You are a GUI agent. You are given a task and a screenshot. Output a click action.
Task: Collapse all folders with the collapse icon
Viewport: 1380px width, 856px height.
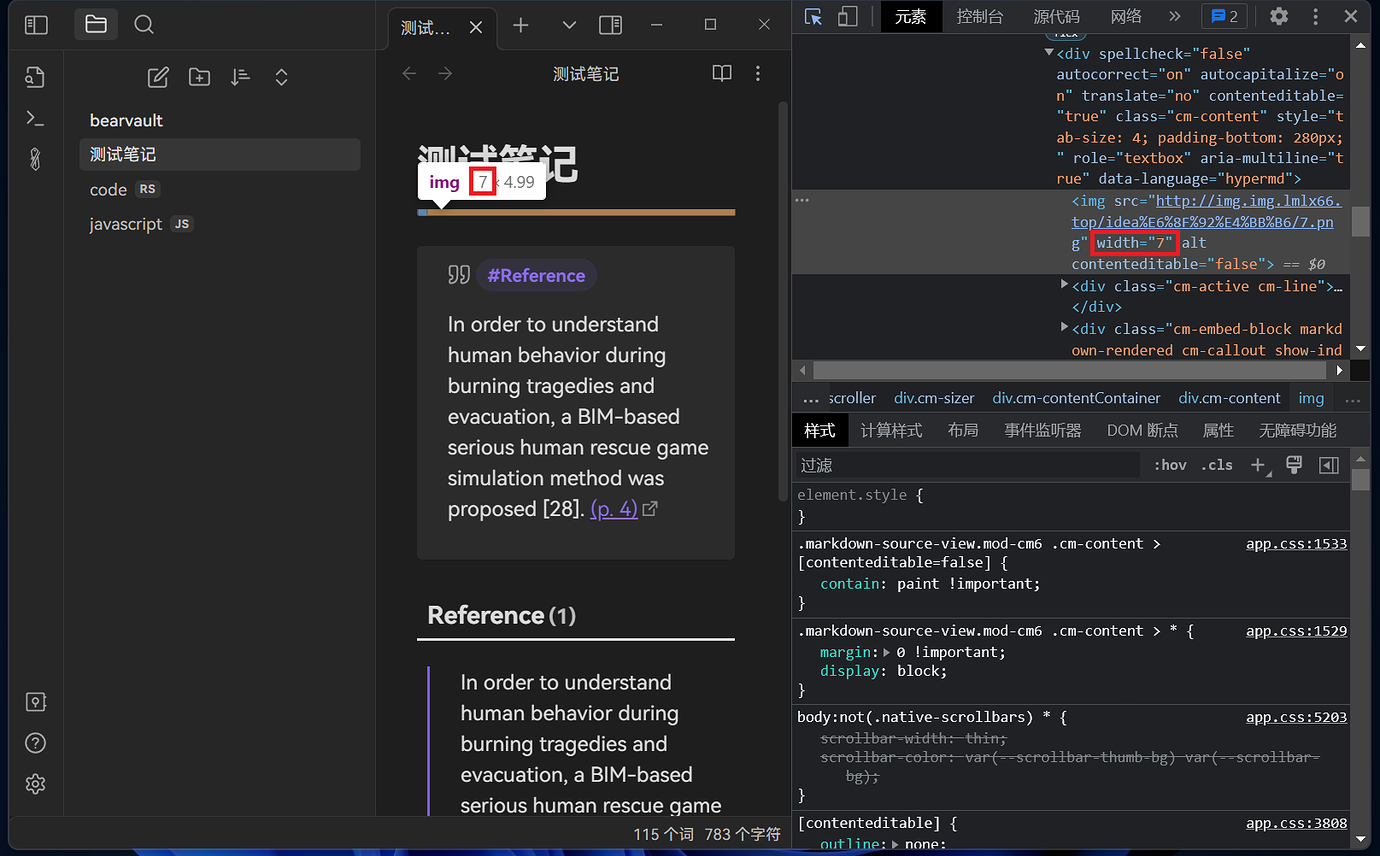281,76
